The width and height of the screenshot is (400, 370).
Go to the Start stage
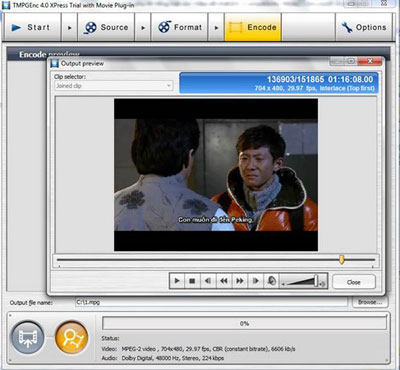pyautogui.click(x=32, y=27)
